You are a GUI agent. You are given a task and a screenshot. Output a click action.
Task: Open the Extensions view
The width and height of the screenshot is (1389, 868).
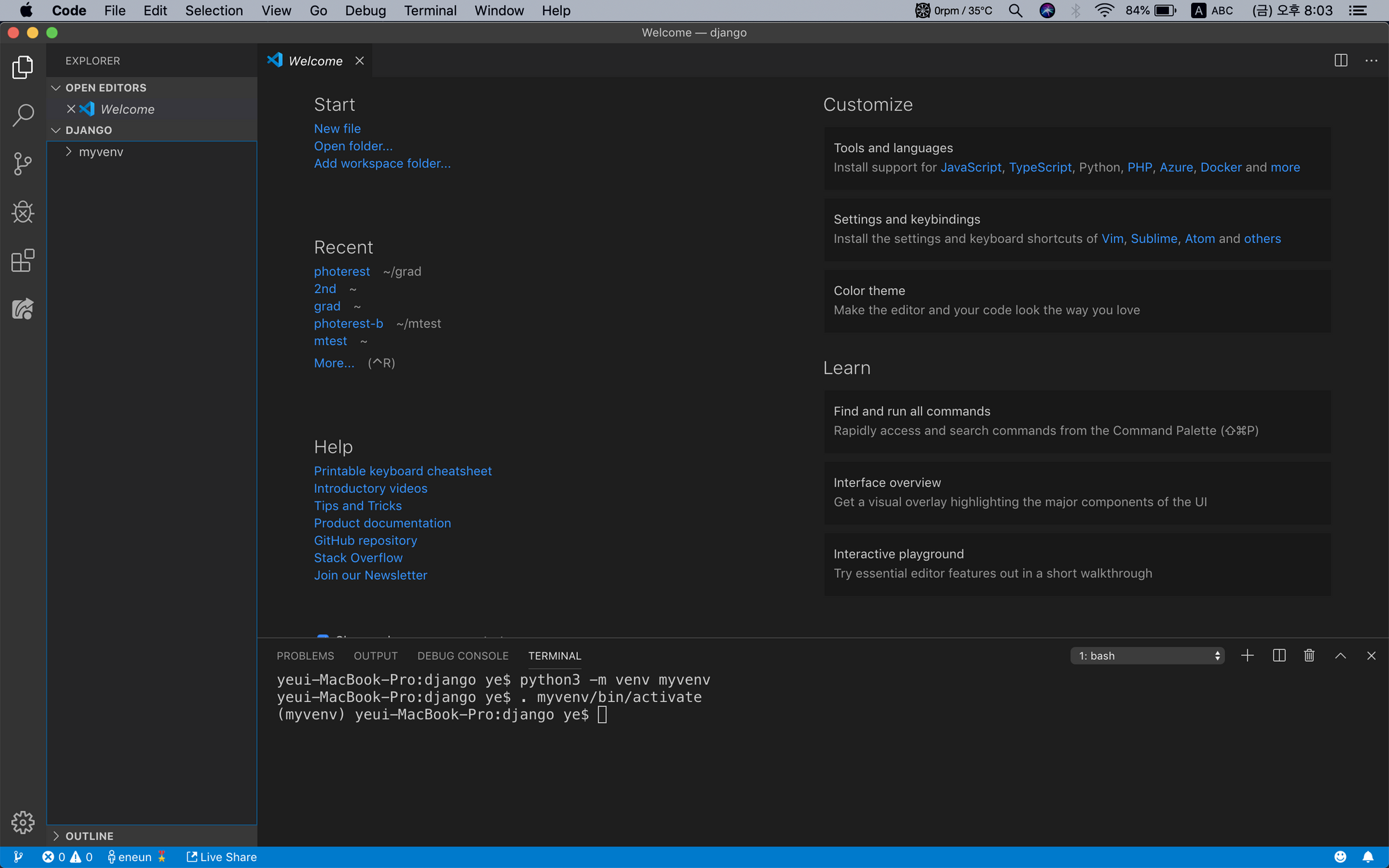pos(23,261)
